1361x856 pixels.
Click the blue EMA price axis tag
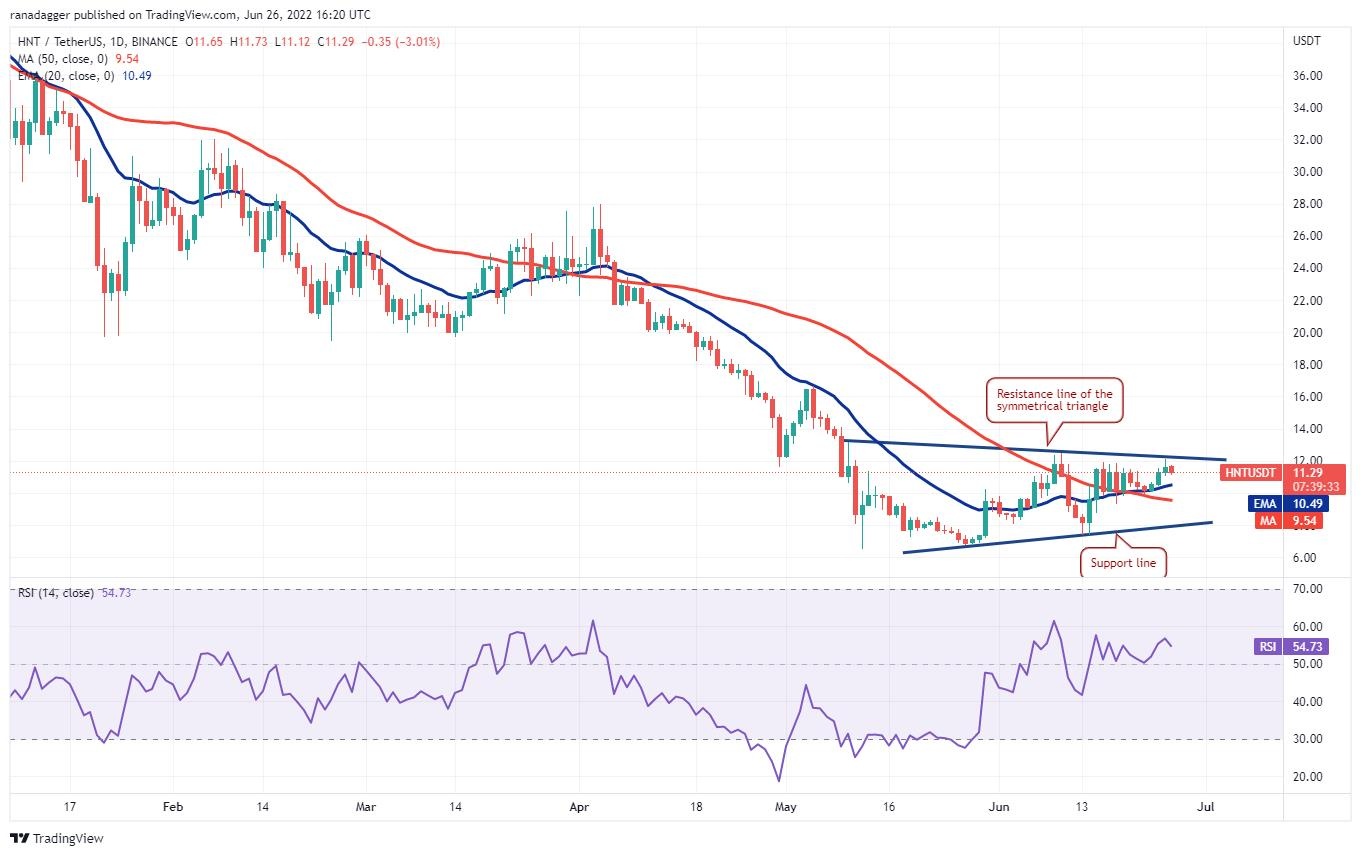pos(1267,504)
